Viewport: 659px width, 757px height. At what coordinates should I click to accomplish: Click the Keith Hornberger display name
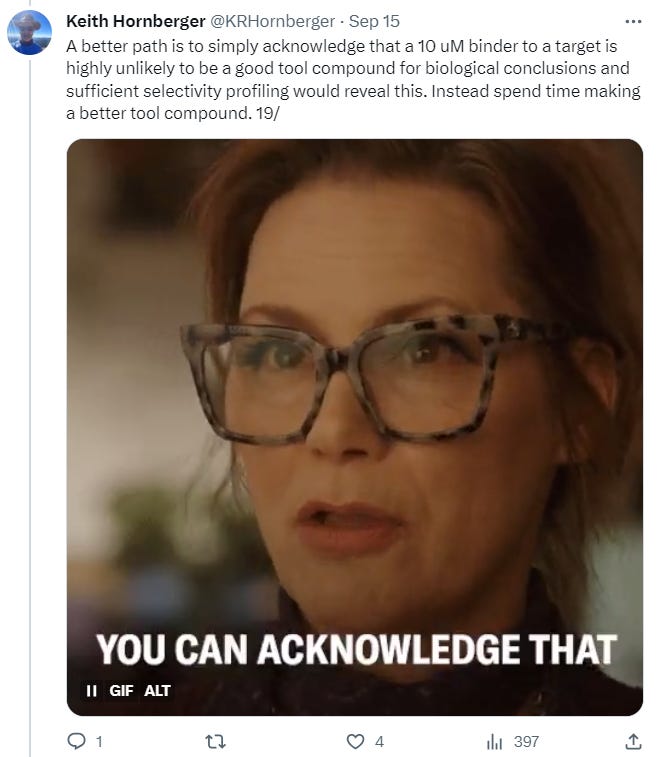click(136, 21)
